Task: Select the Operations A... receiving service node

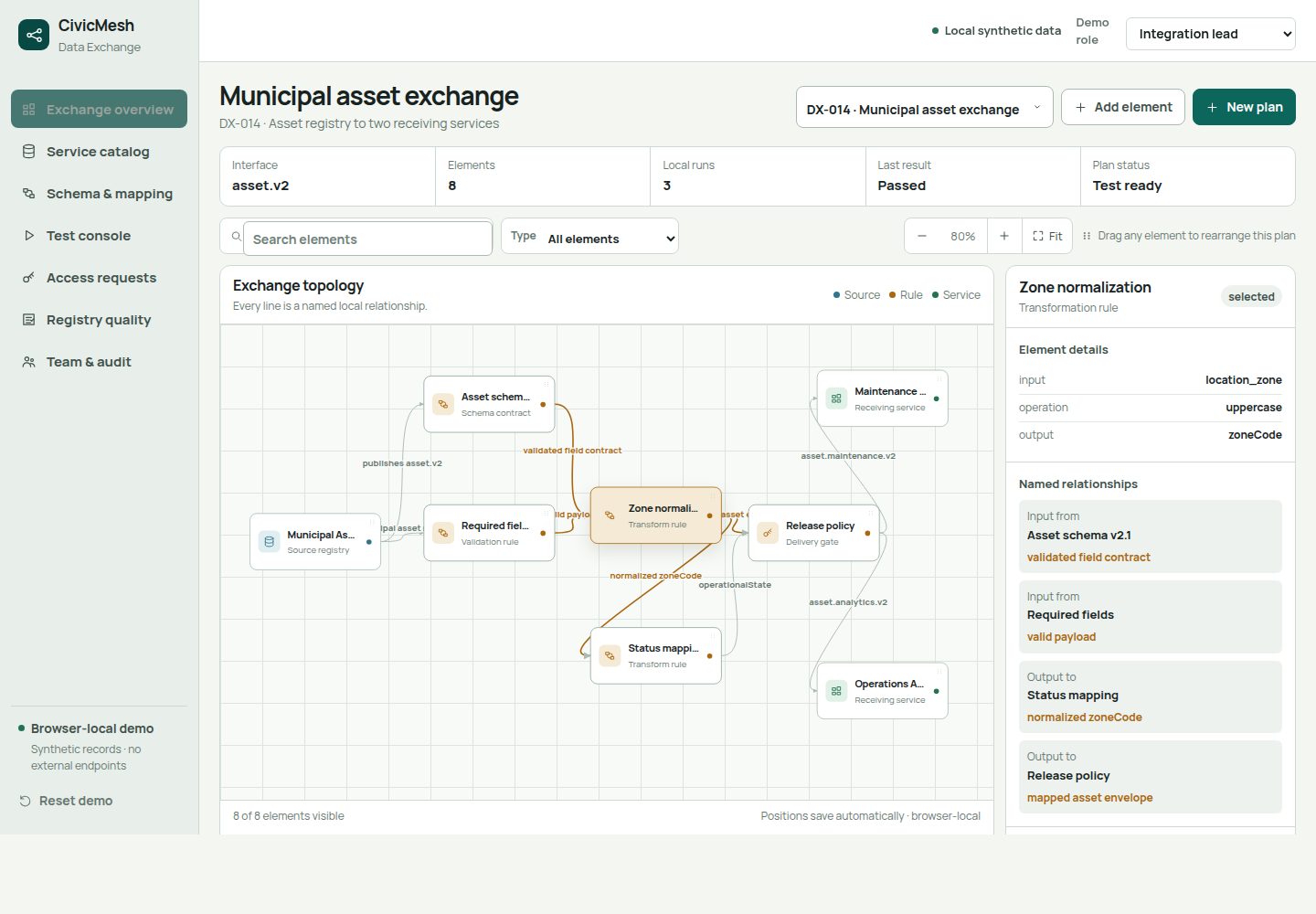Action: 883,691
